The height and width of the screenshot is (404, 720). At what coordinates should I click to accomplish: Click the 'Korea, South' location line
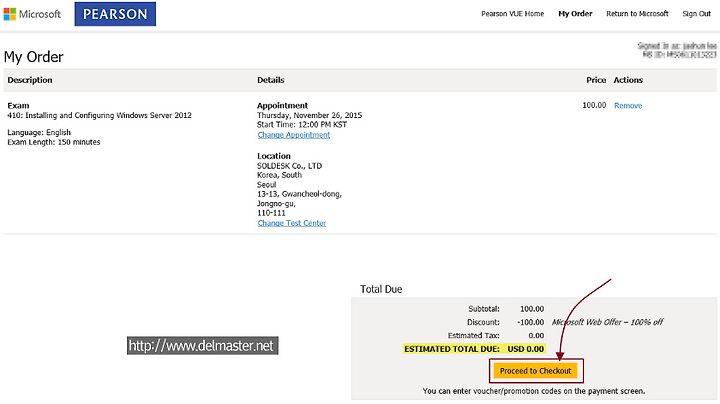point(279,175)
